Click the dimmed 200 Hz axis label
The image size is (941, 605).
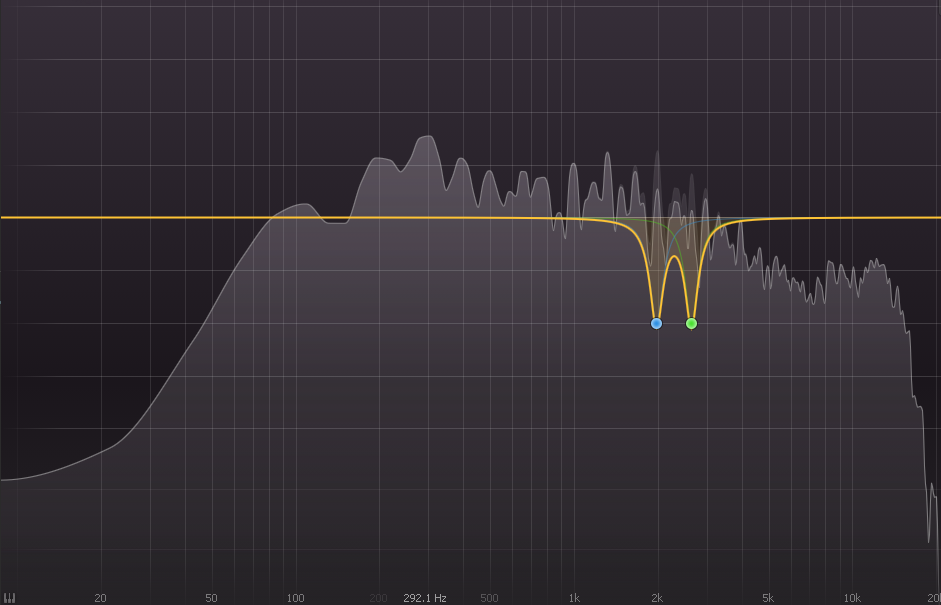(x=378, y=598)
